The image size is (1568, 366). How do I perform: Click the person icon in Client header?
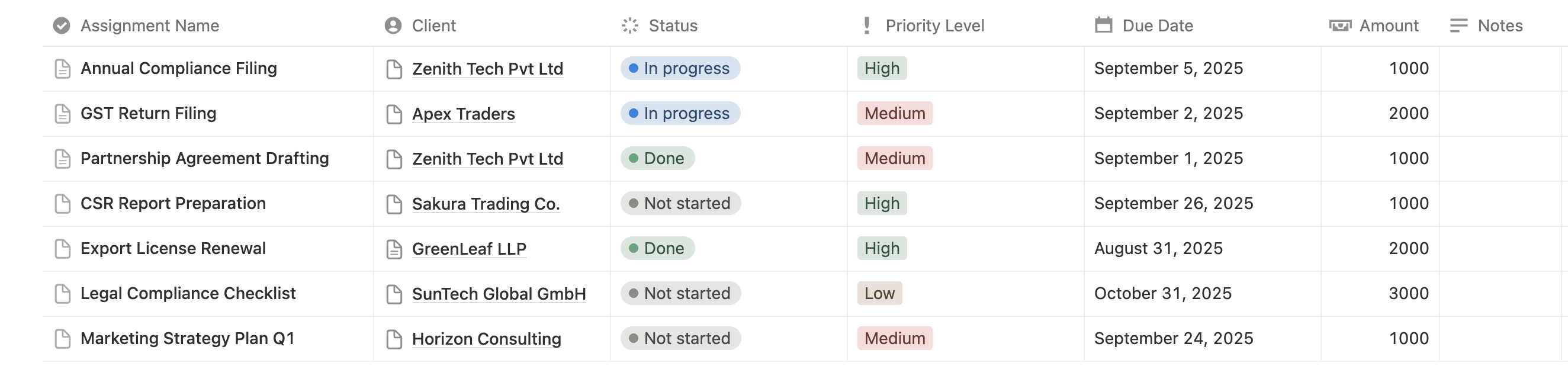[x=393, y=25]
